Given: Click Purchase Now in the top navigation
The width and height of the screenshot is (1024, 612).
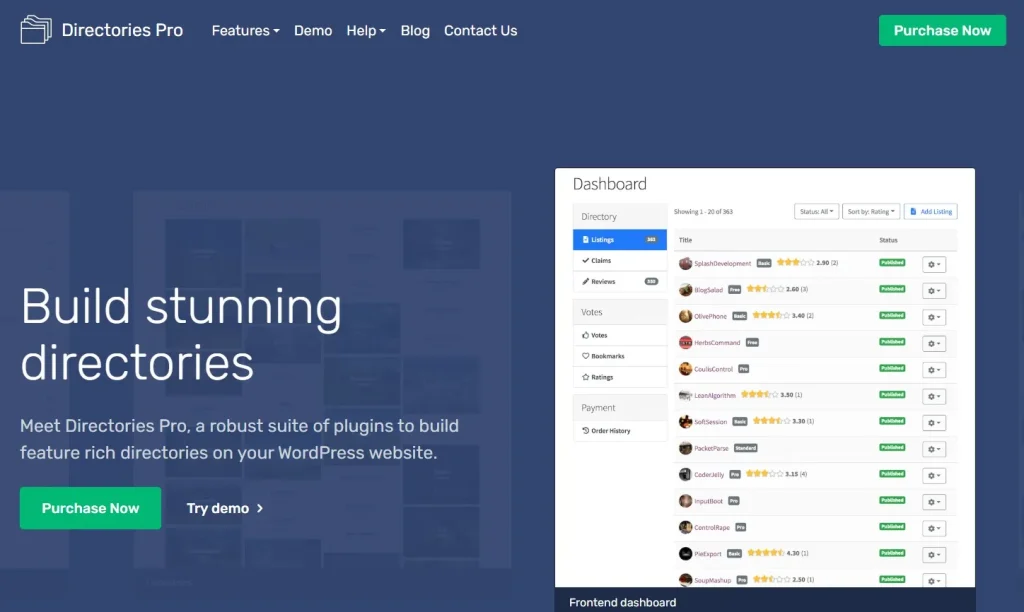Looking at the screenshot, I should click(942, 31).
